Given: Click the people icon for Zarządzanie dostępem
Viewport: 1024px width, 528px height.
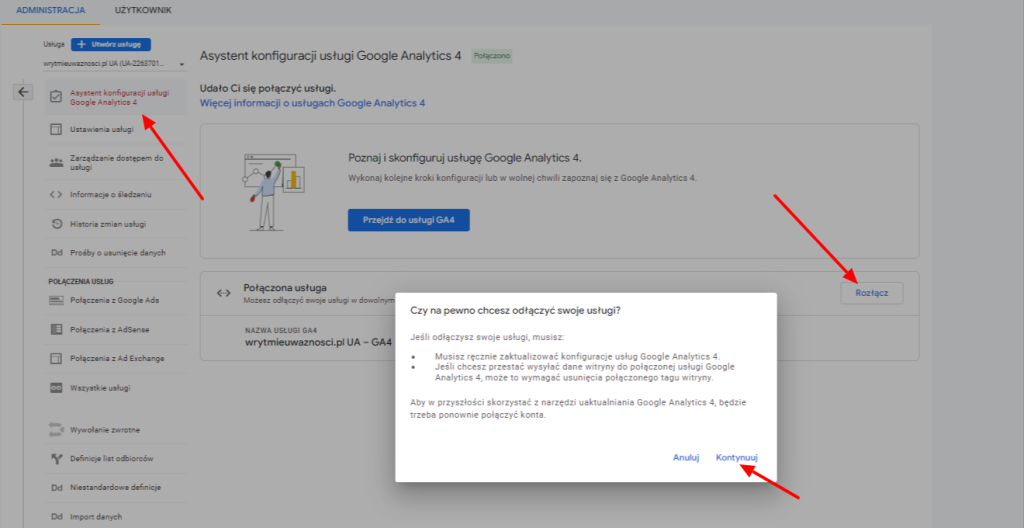Looking at the screenshot, I should [56, 163].
